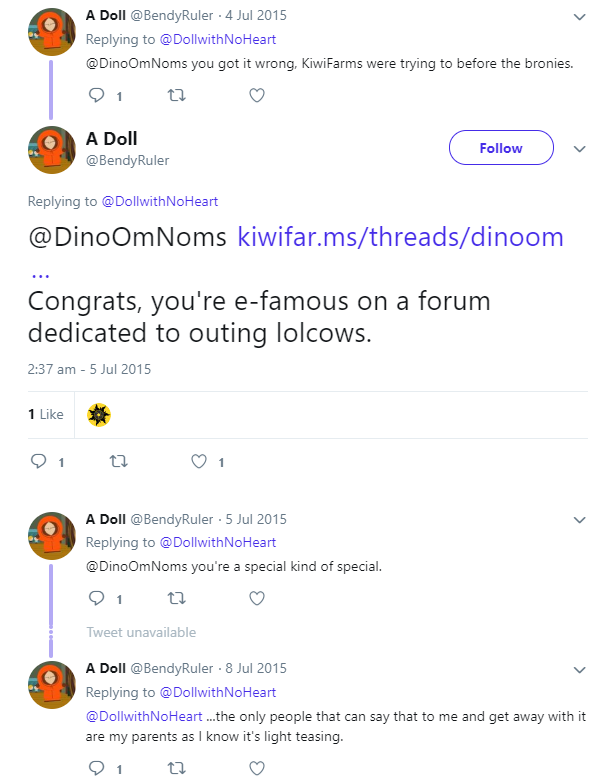616x780 pixels.
Task: Retweet the main e-famous tweet
Action: pos(118,462)
